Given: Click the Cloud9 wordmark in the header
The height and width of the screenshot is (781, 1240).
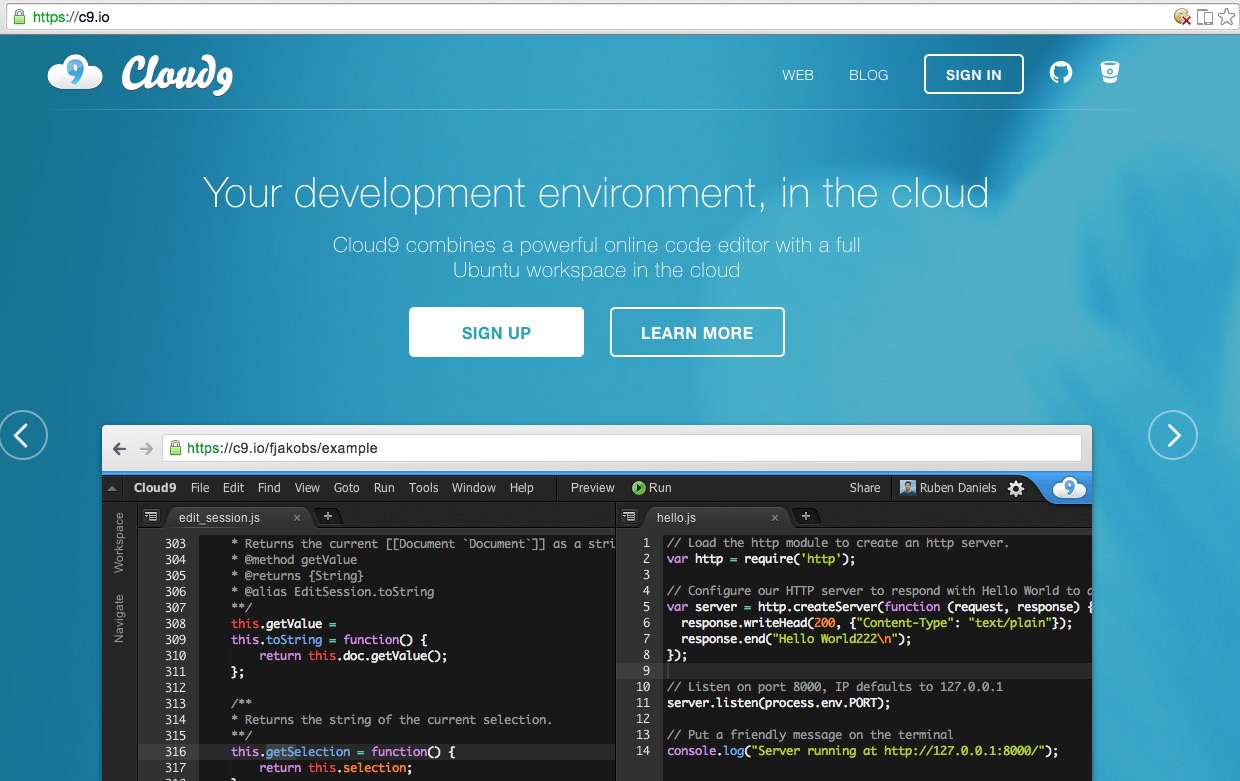Looking at the screenshot, I should point(177,75).
